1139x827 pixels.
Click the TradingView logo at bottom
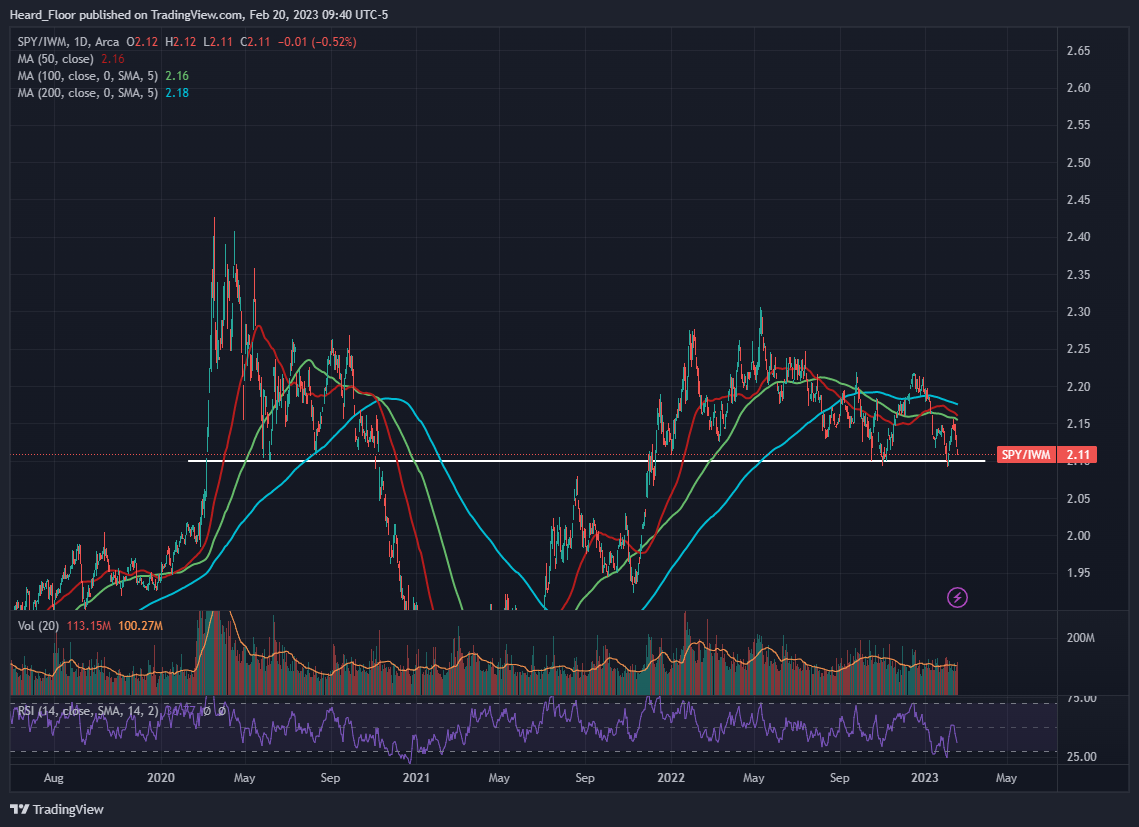click(x=57, y=809)
